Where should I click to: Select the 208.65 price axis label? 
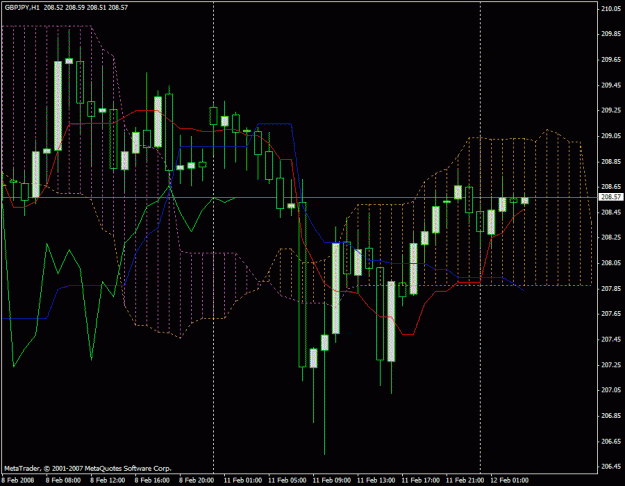tap(611, 187)
